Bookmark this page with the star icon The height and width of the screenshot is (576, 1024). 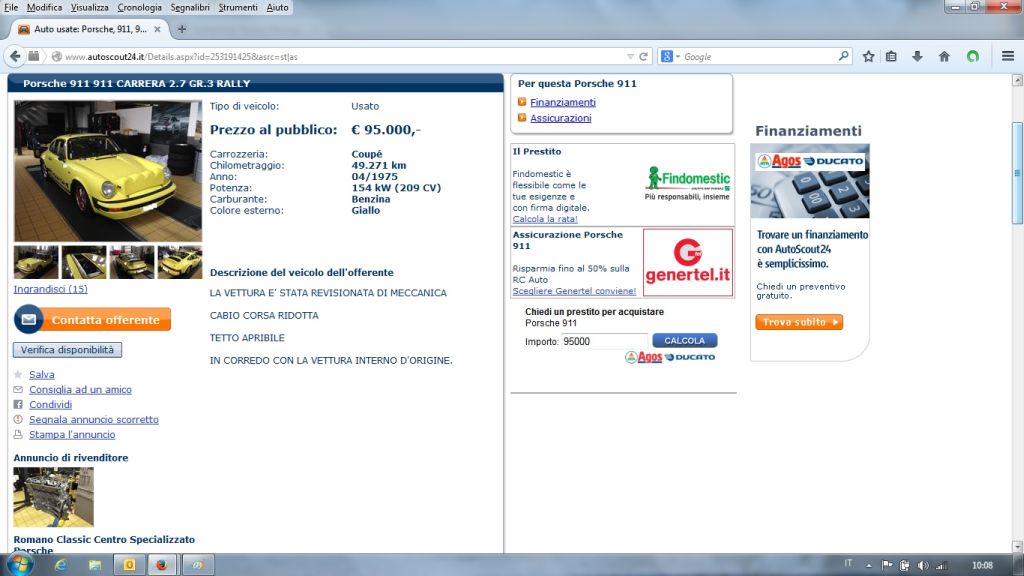(x=869, y=57)
